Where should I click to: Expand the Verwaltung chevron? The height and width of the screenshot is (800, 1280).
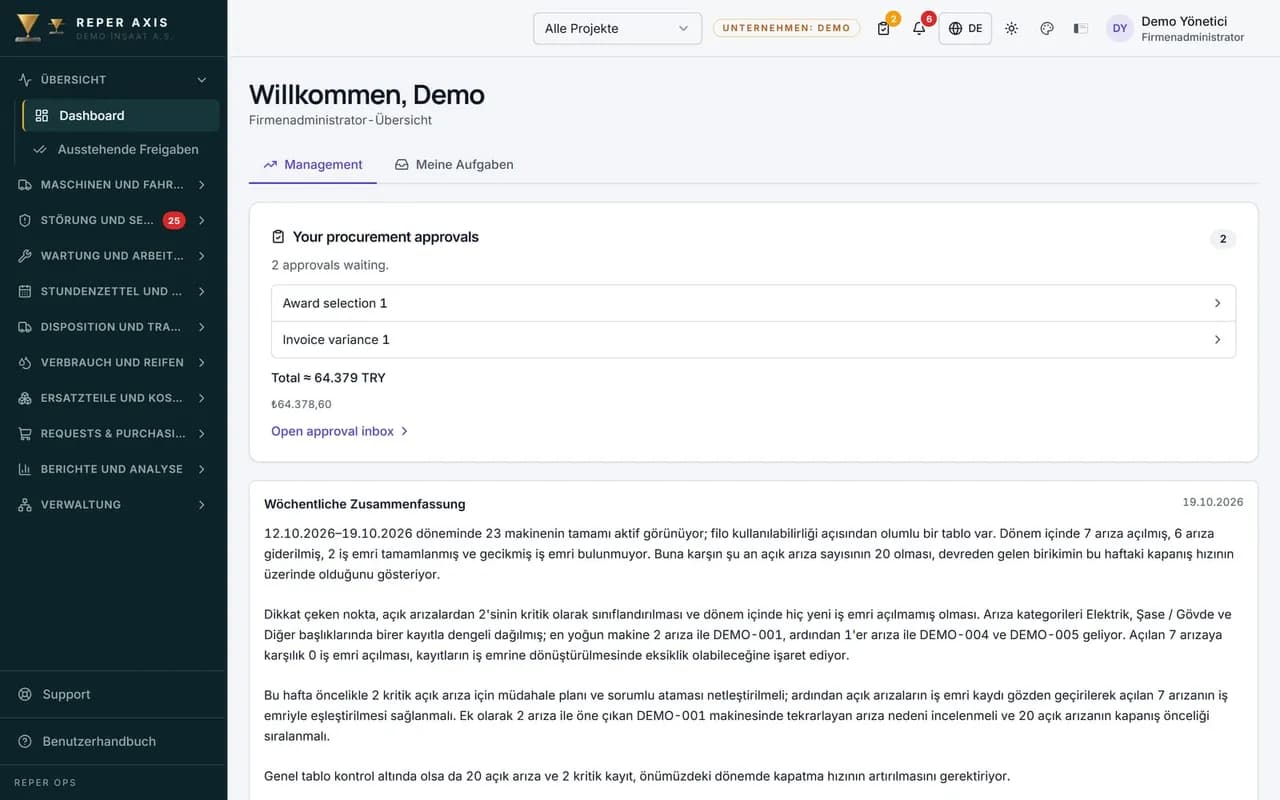pyautogui.click(x=202, y=505)
